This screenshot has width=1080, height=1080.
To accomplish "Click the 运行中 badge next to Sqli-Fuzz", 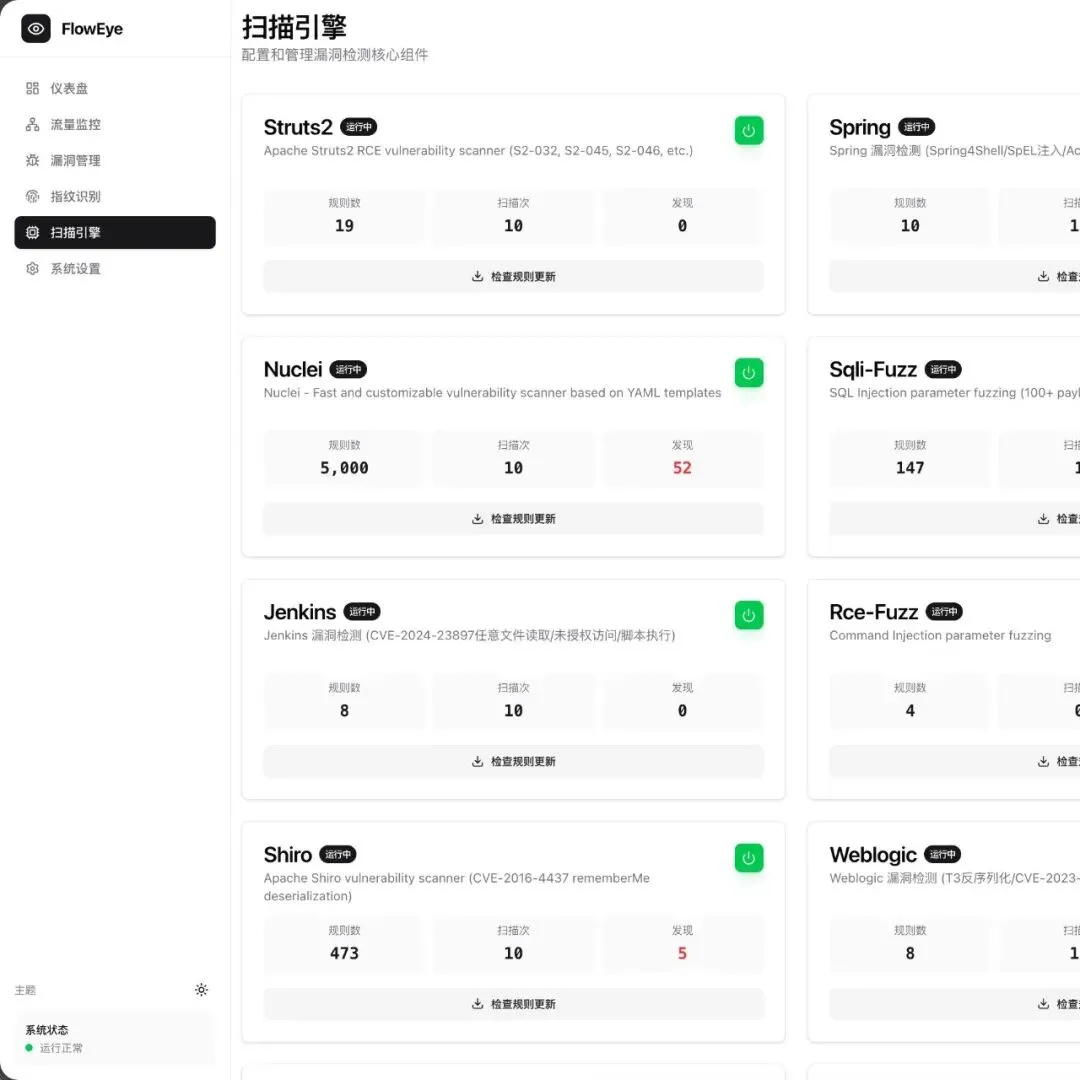I will [943, 369].
